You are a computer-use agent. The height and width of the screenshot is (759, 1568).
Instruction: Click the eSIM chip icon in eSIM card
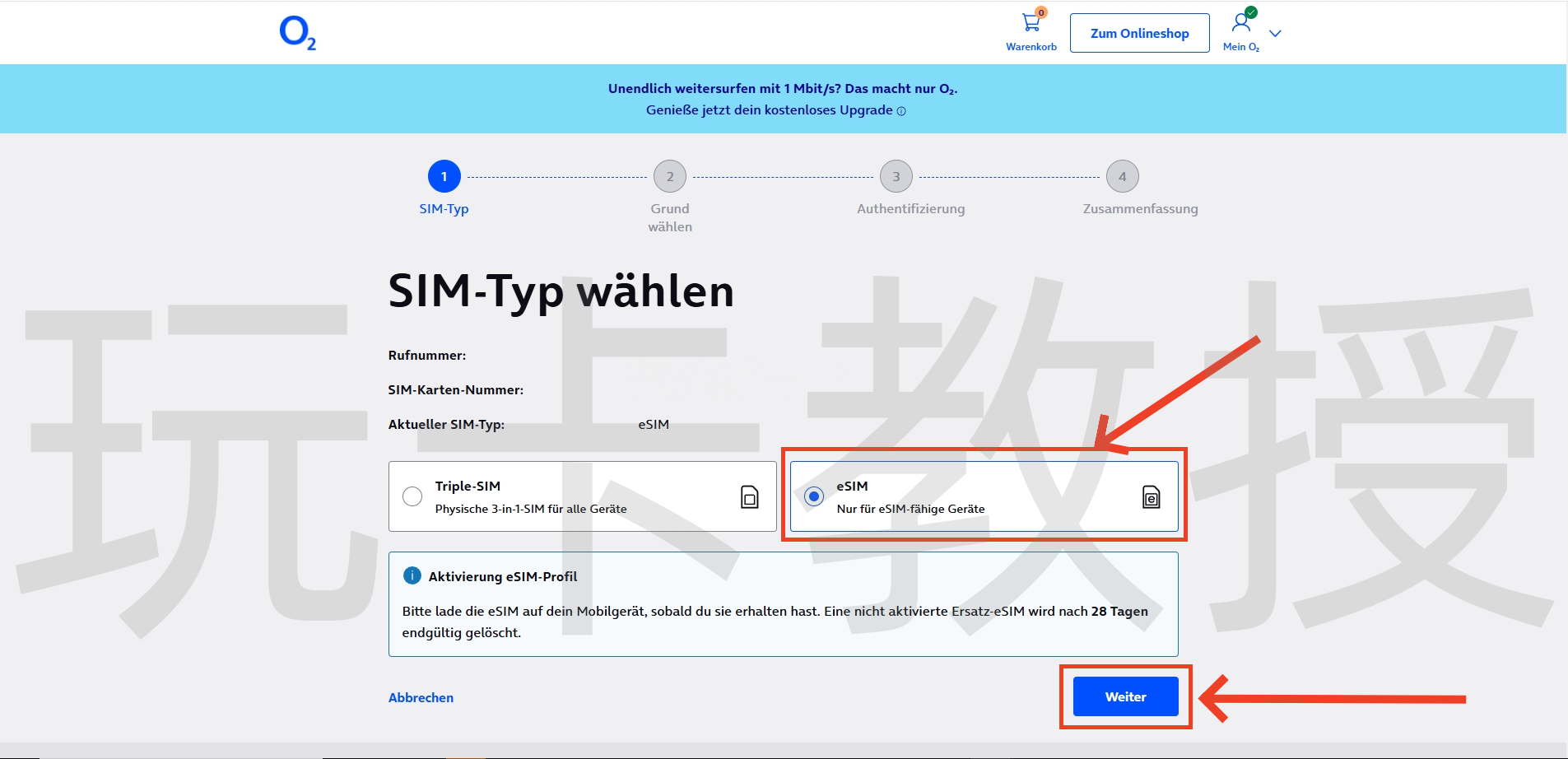1152,497
